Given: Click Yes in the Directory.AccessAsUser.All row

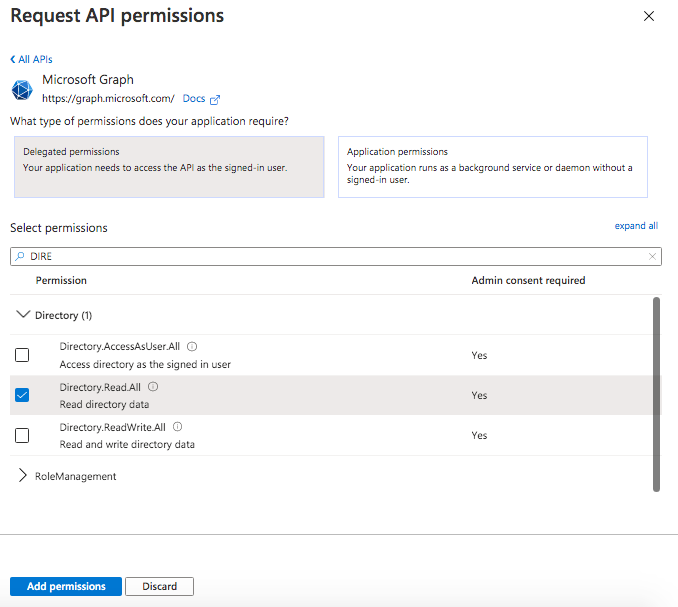Looking at the screenshot, I should point(479,355).
